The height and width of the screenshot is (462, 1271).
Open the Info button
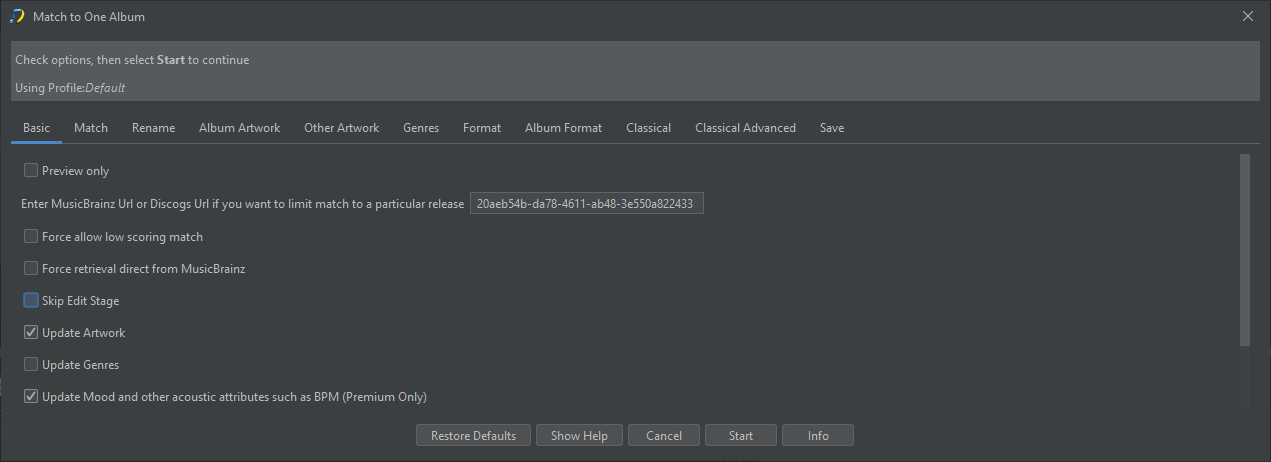(x=818, y=436)
